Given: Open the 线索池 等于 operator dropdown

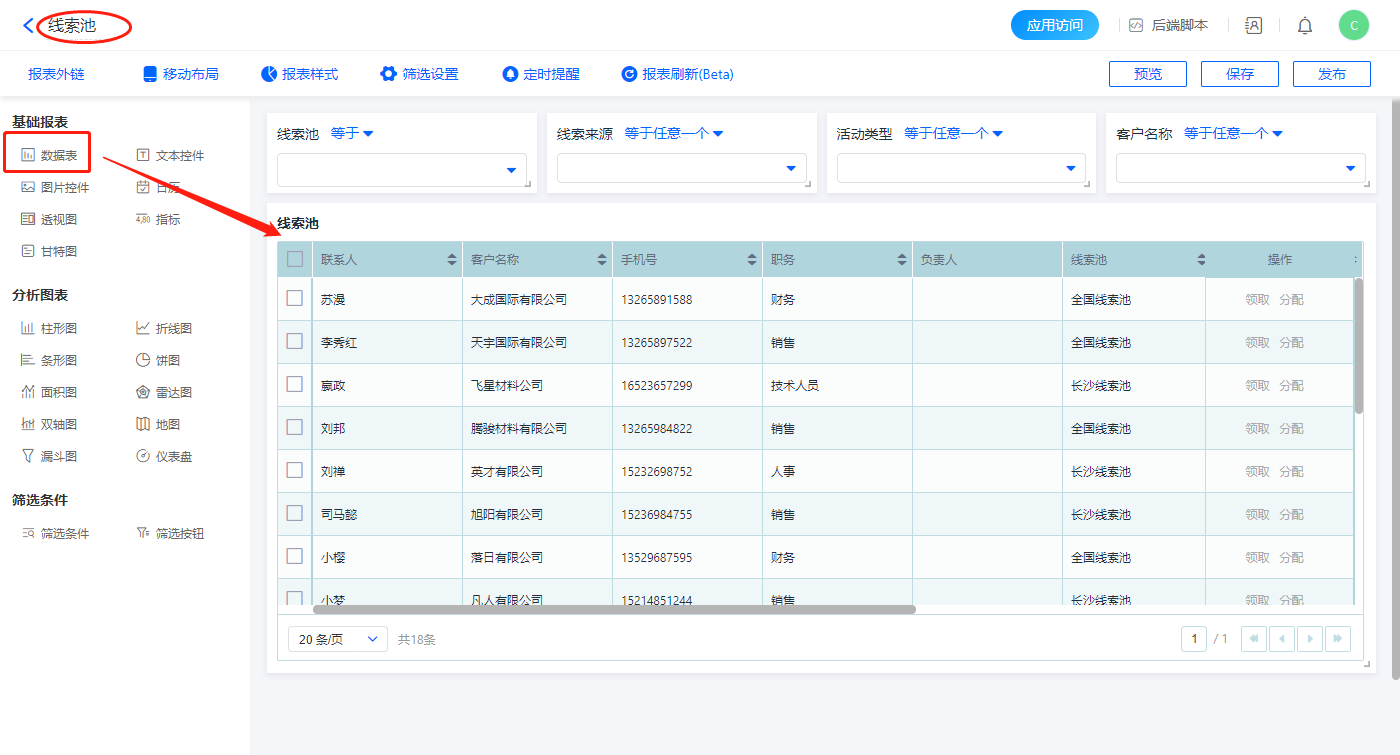Looking at the screenshot, I should tap(352, 133).
